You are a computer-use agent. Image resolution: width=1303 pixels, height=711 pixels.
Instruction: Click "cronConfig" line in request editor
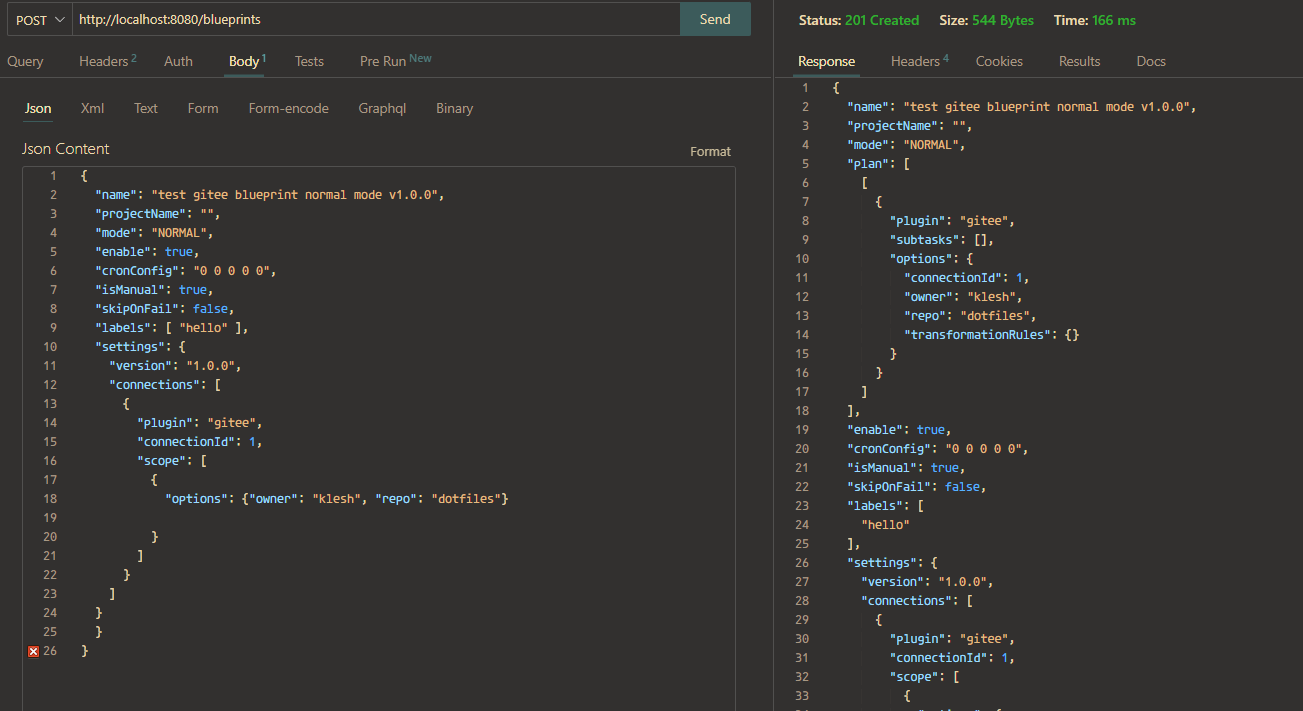(x=185, y=271)
